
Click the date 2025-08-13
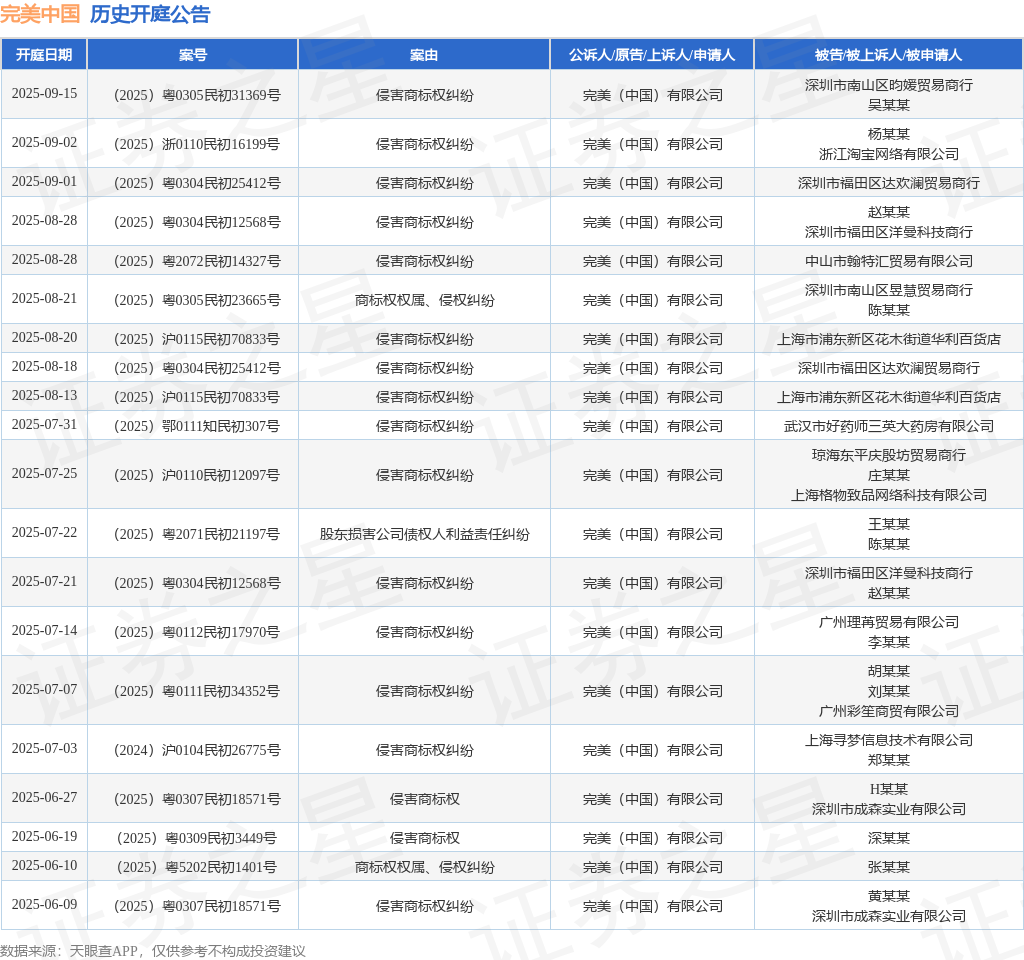click(x=44, y=396)
